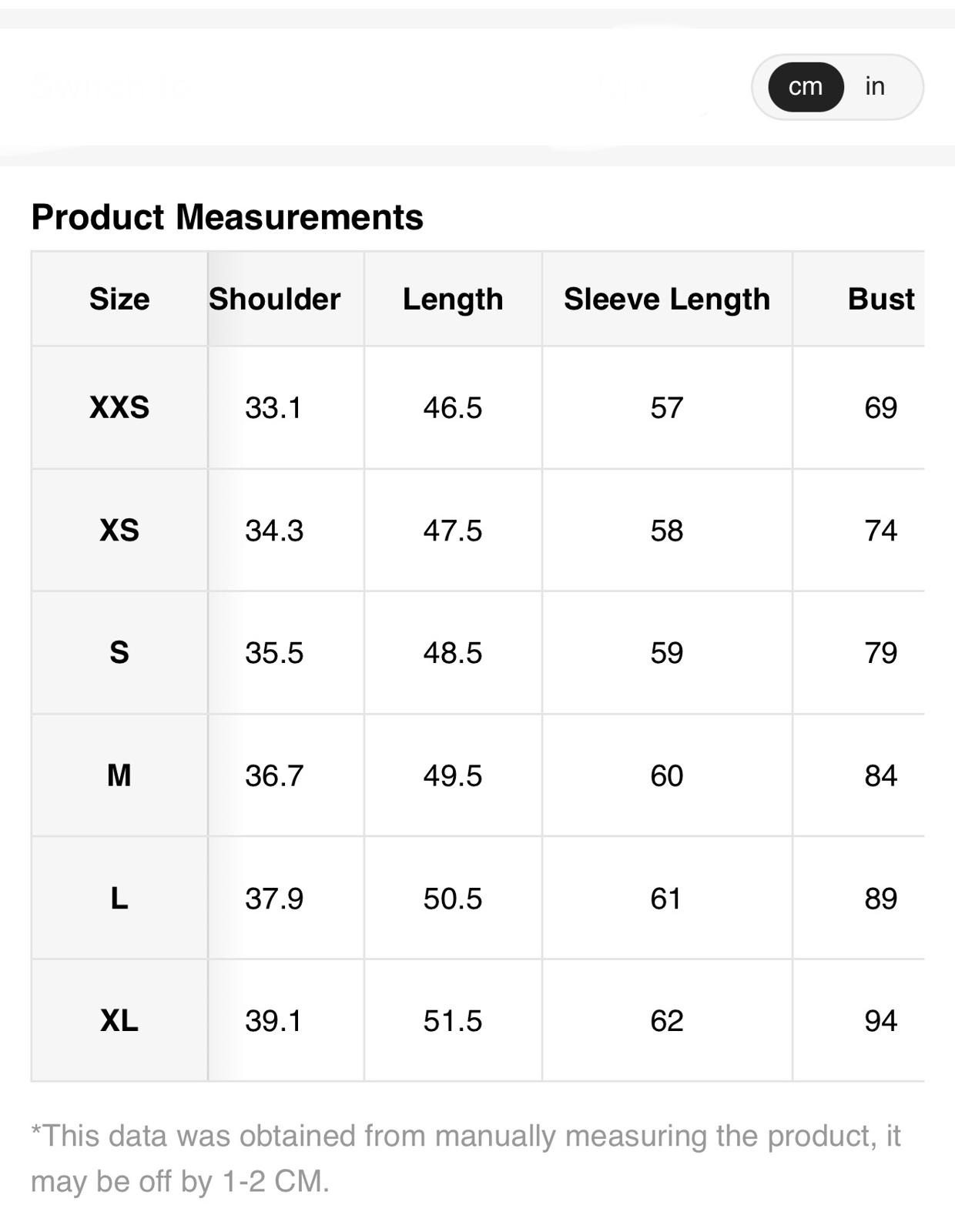Switch units to inches
This screenshot has height=1232, width=955.
tap(874, 86)
